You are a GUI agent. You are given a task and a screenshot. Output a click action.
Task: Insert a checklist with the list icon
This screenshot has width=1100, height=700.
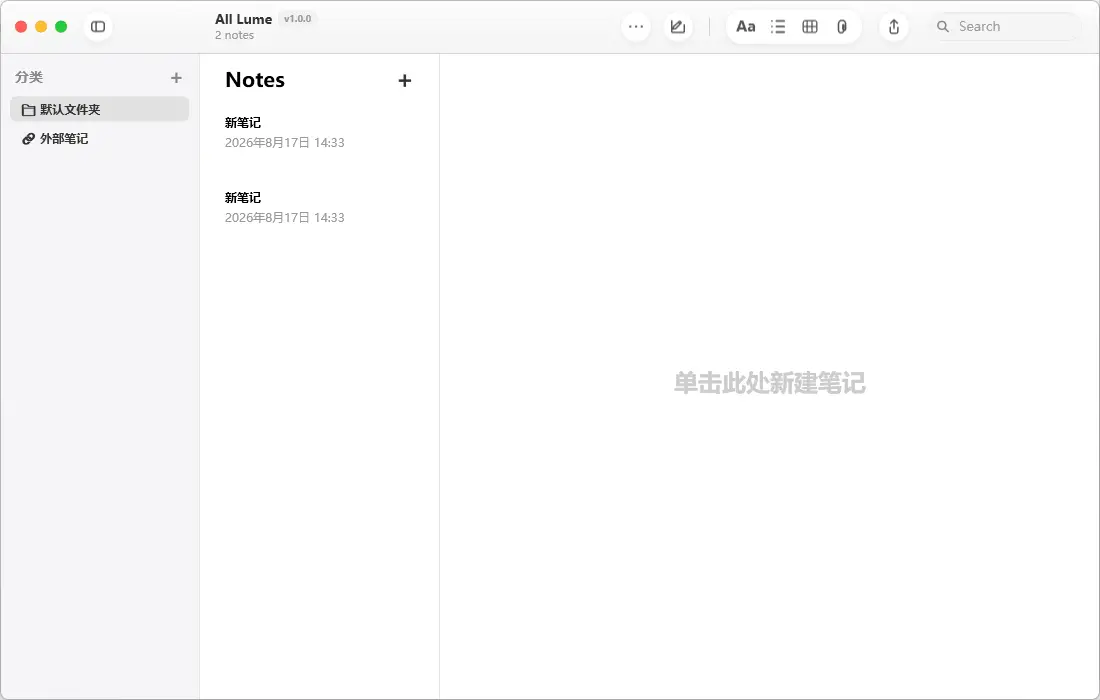click(x=777, y=27)
